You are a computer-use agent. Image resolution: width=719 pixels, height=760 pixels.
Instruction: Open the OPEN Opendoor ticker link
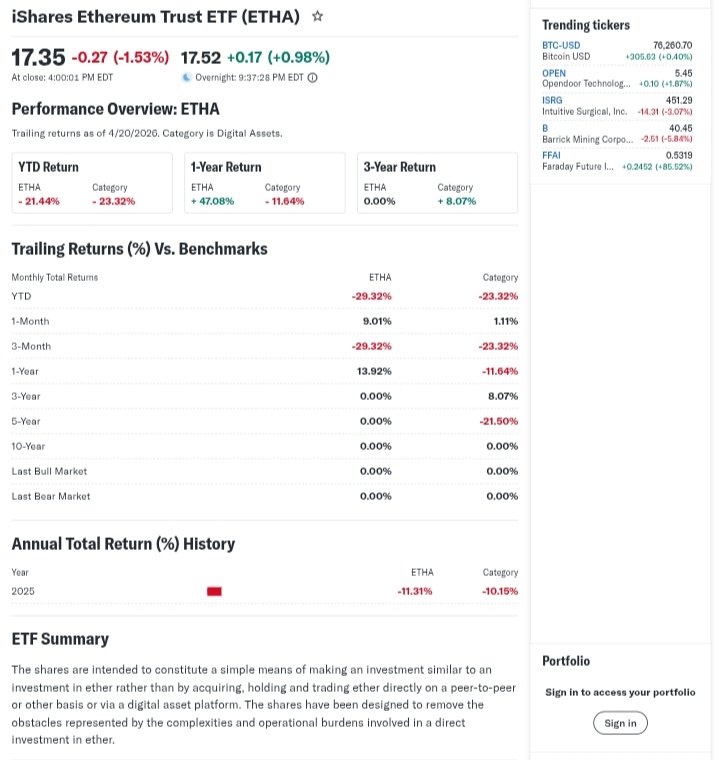pyautogui.click(x=554, y=73)
